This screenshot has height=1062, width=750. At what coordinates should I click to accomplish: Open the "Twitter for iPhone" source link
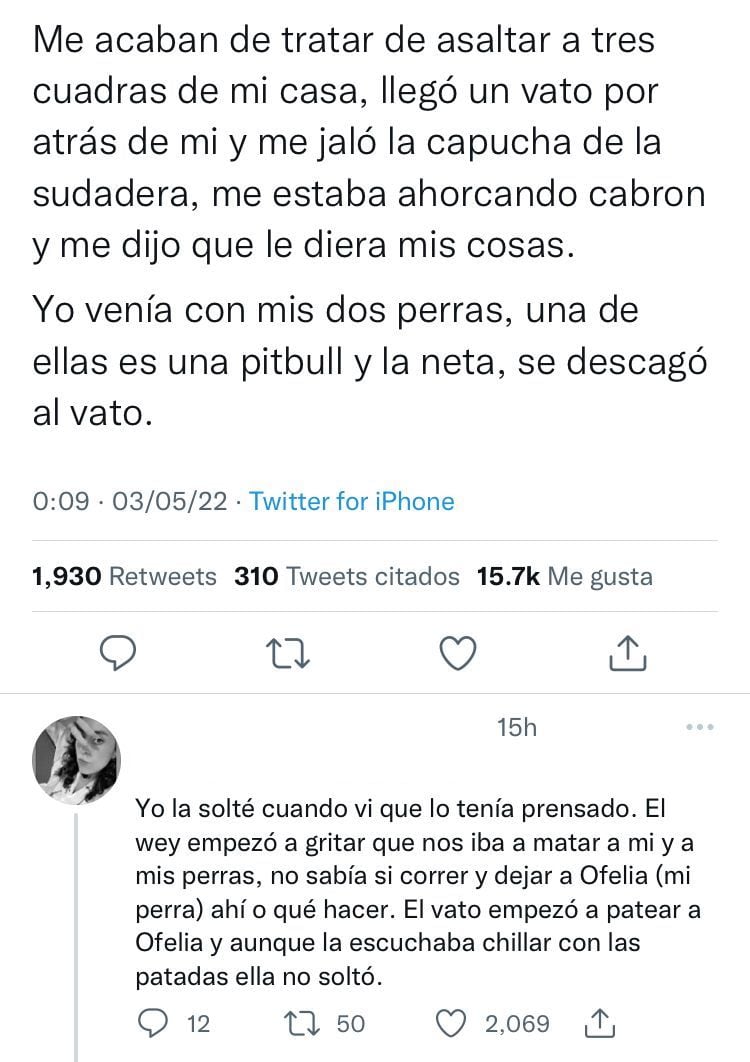[351, 501]
